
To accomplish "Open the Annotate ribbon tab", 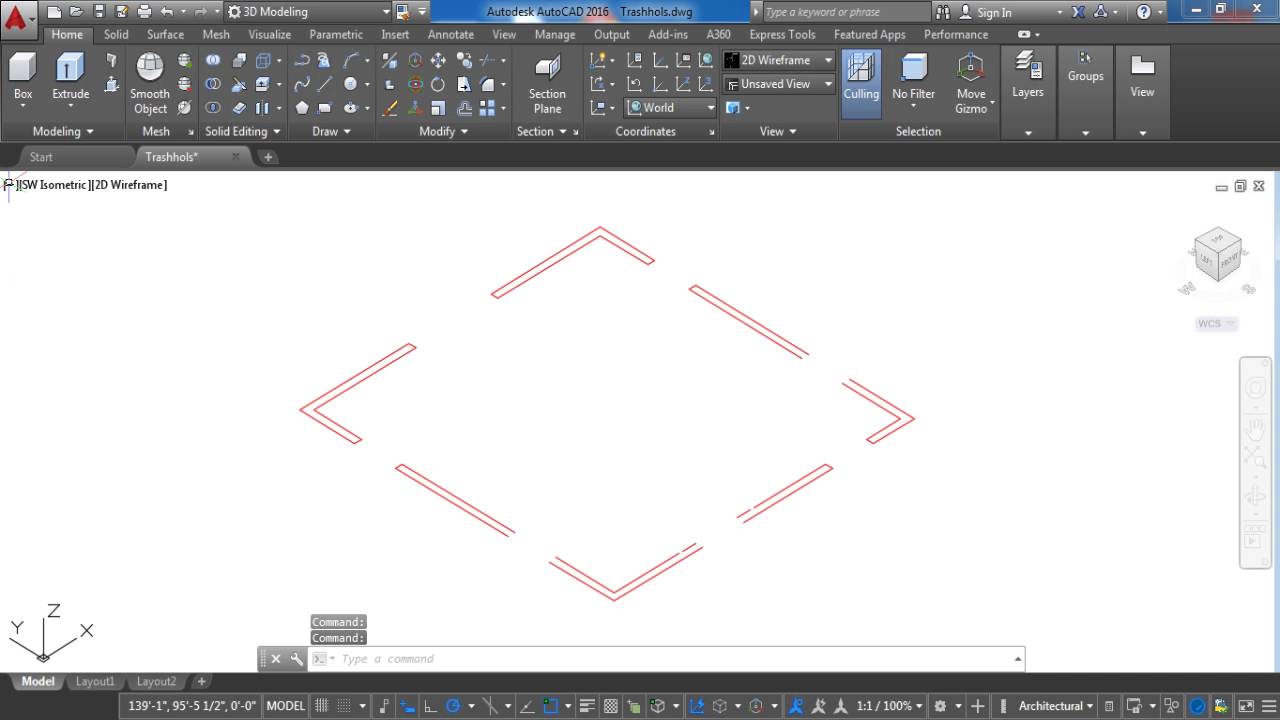I will pos(451,34).
